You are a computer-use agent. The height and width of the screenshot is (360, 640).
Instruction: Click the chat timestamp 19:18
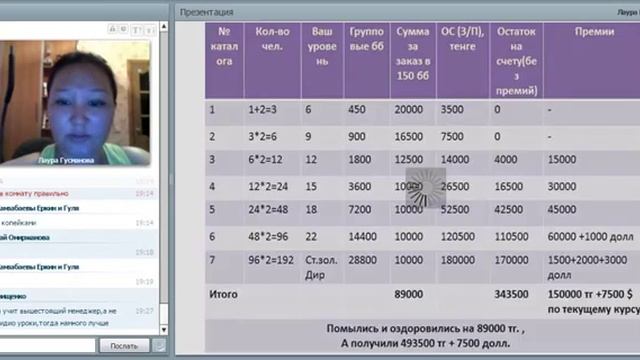tap(144, 252)
